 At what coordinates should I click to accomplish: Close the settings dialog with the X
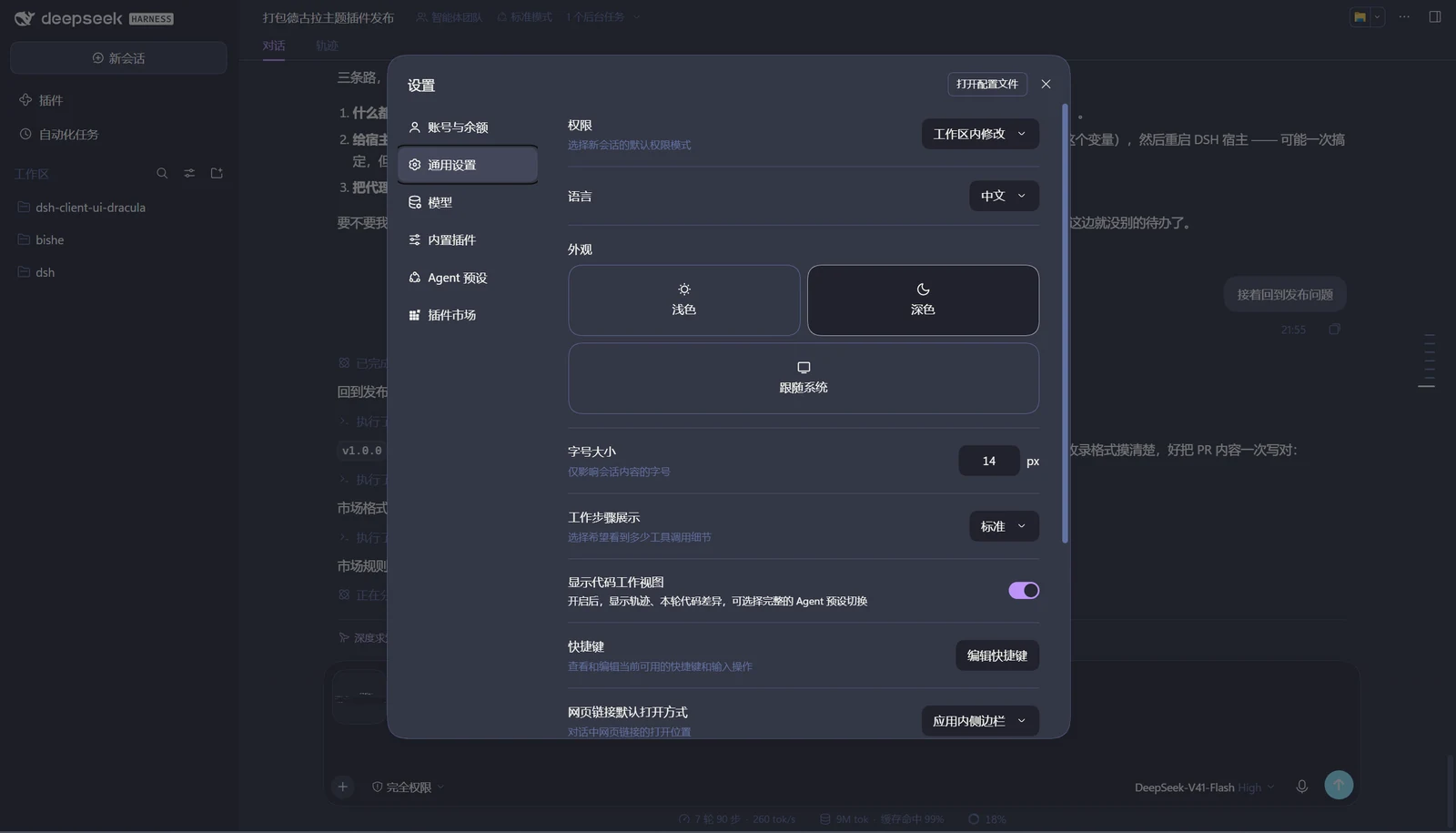pos(1046,84)
